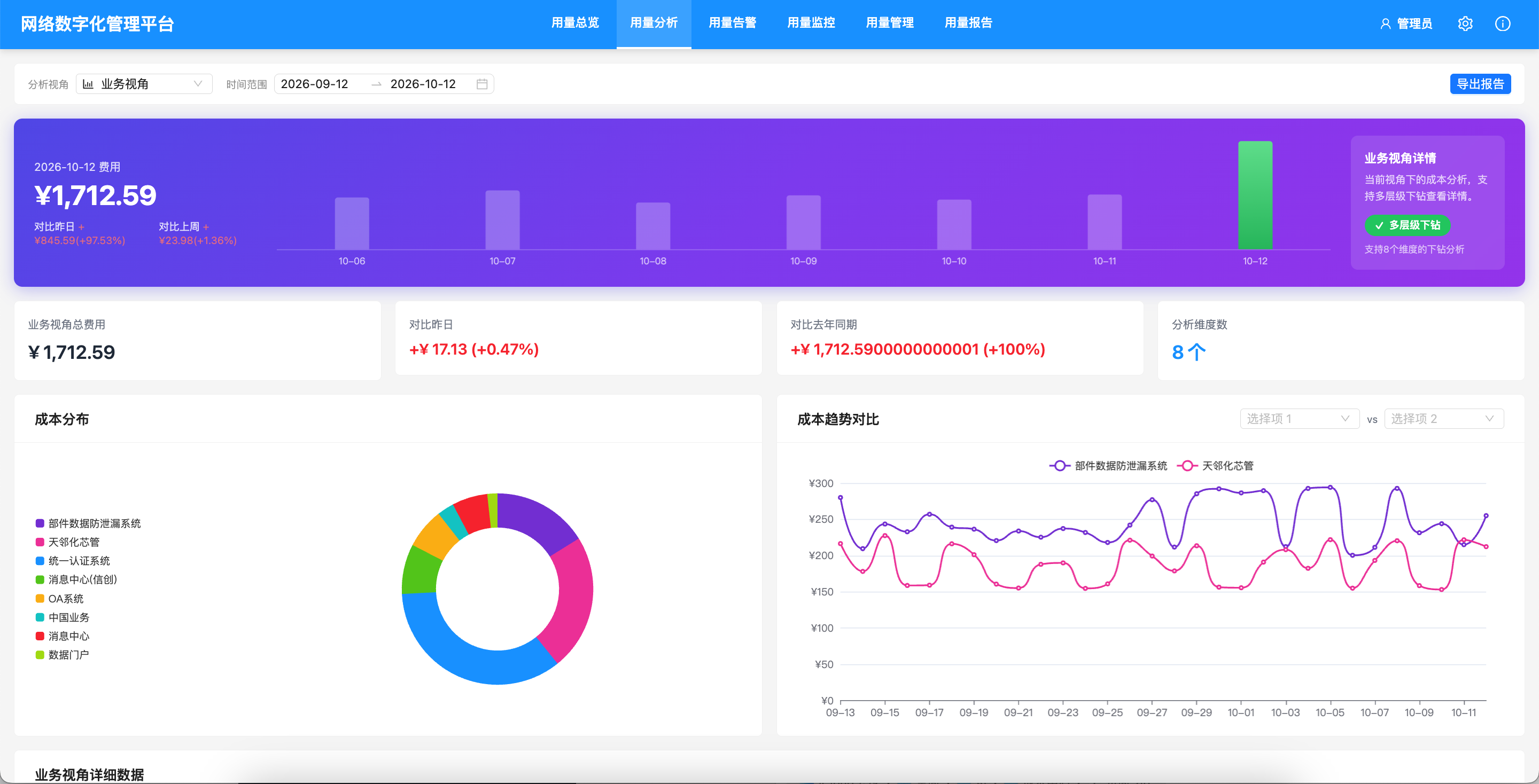This screenshot has width=1539, height=784.
Task: Open the calendar icon in date range
Action: tap(482, 84)
